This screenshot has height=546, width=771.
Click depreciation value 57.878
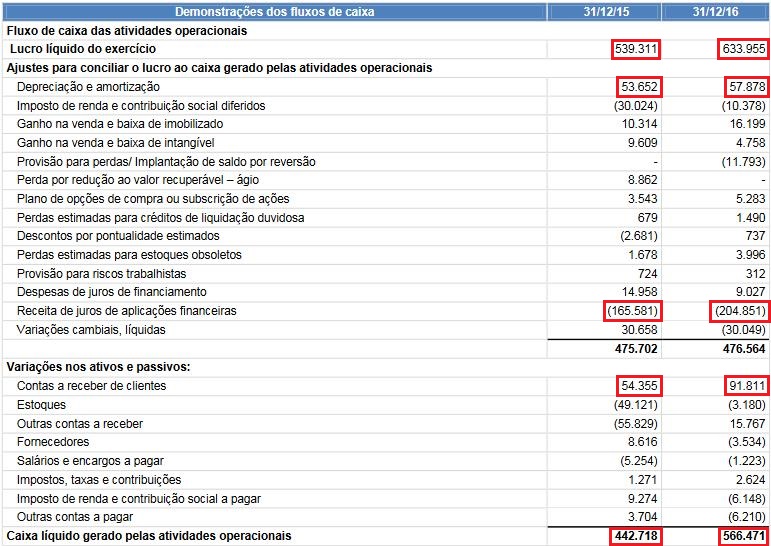[x=747, y=87]
